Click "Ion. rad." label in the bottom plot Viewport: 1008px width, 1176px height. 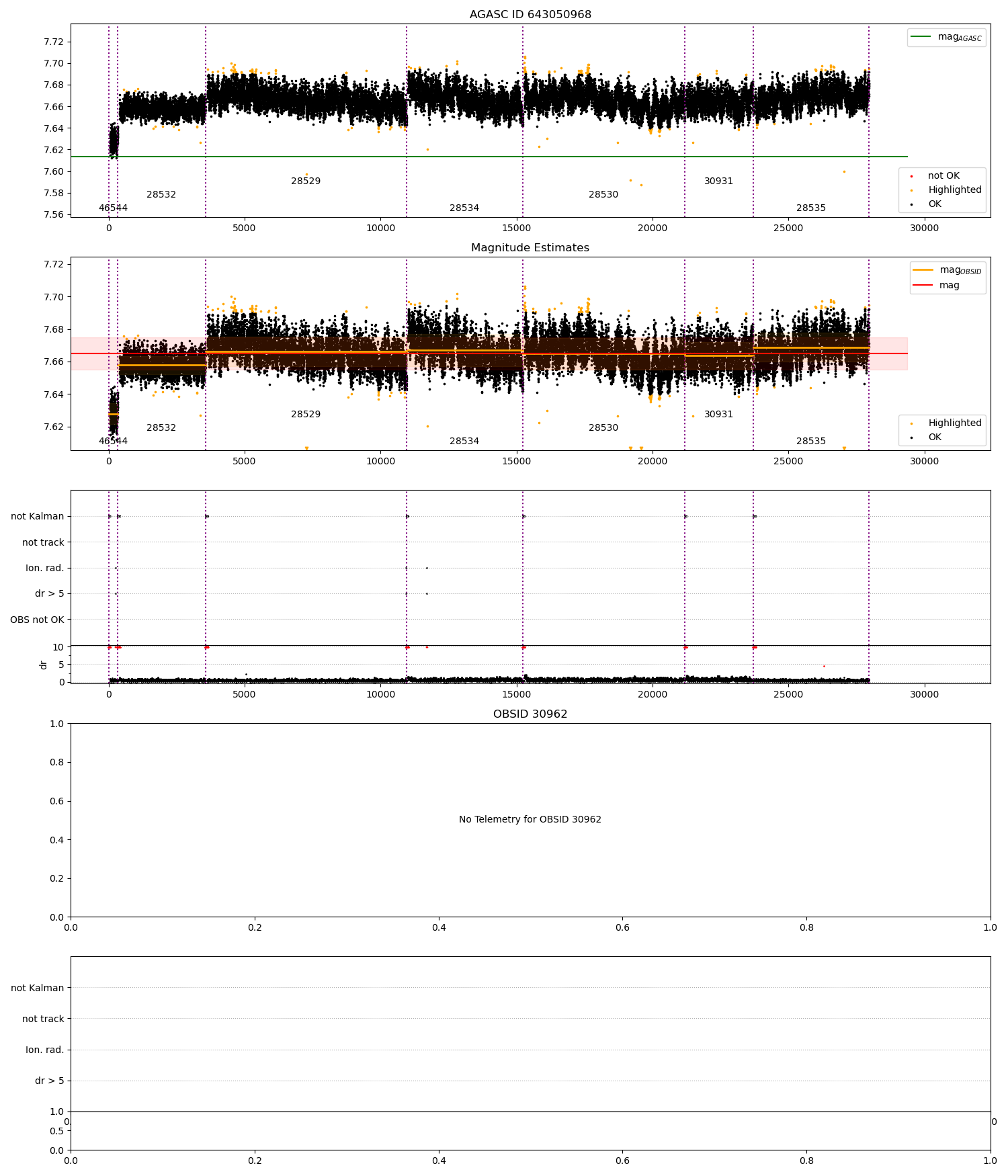point(45,1050)
